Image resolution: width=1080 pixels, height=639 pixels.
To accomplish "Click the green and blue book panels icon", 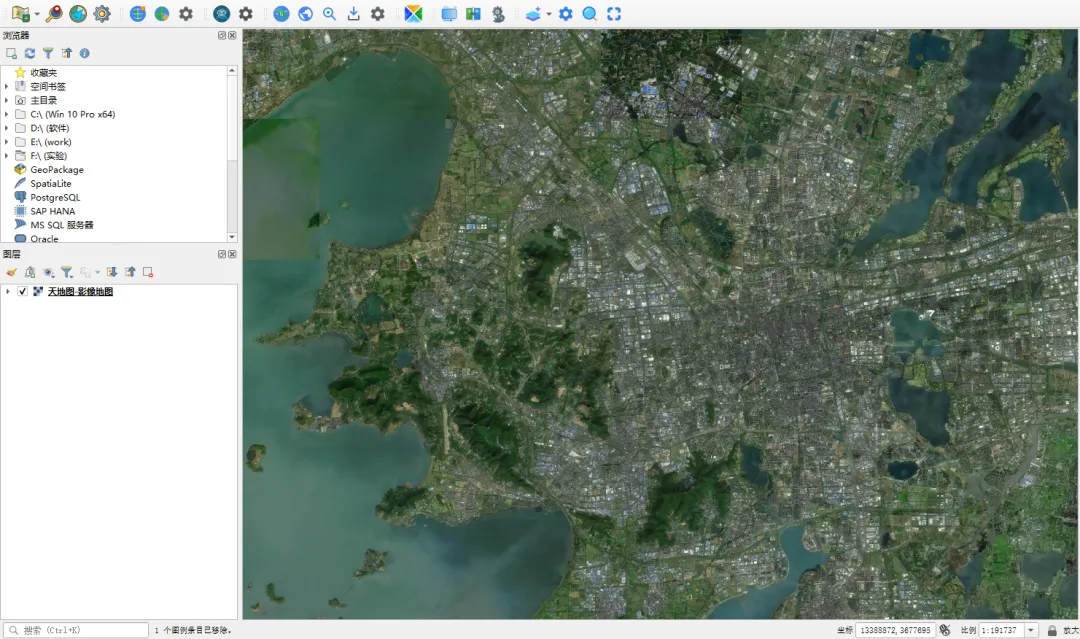I will (473, 14).
